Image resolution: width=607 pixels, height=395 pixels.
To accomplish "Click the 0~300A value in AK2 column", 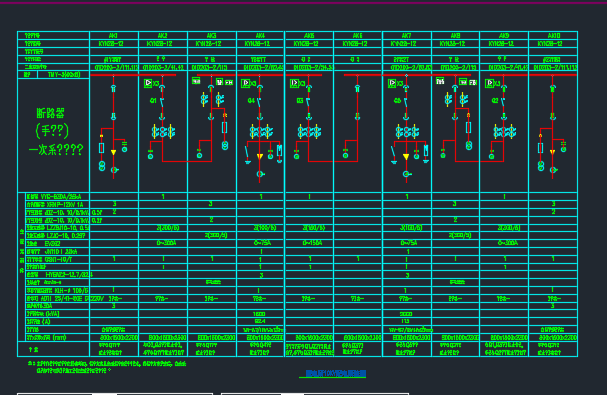I will (x=166, y=243).
